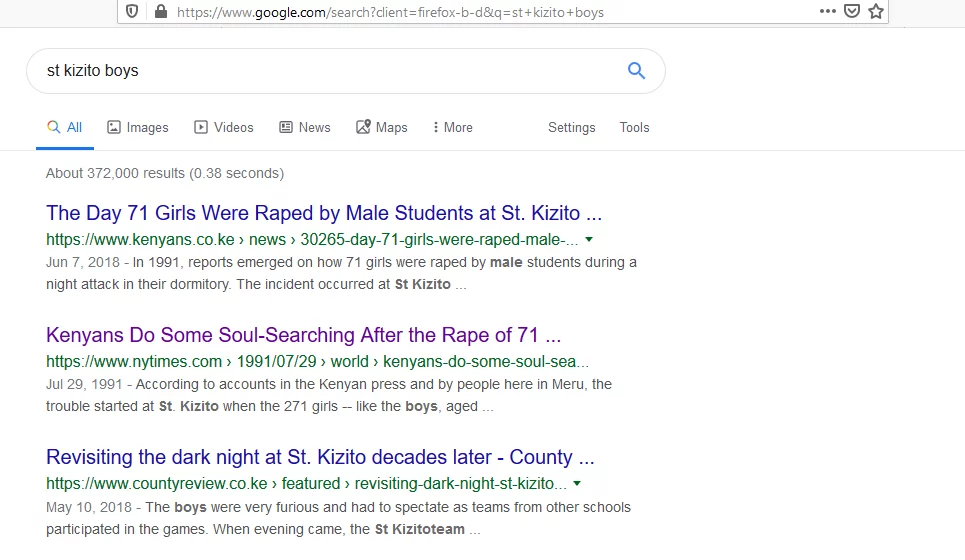
Task: Save page to Pocket icon
Action: click(x=852, y=11)
